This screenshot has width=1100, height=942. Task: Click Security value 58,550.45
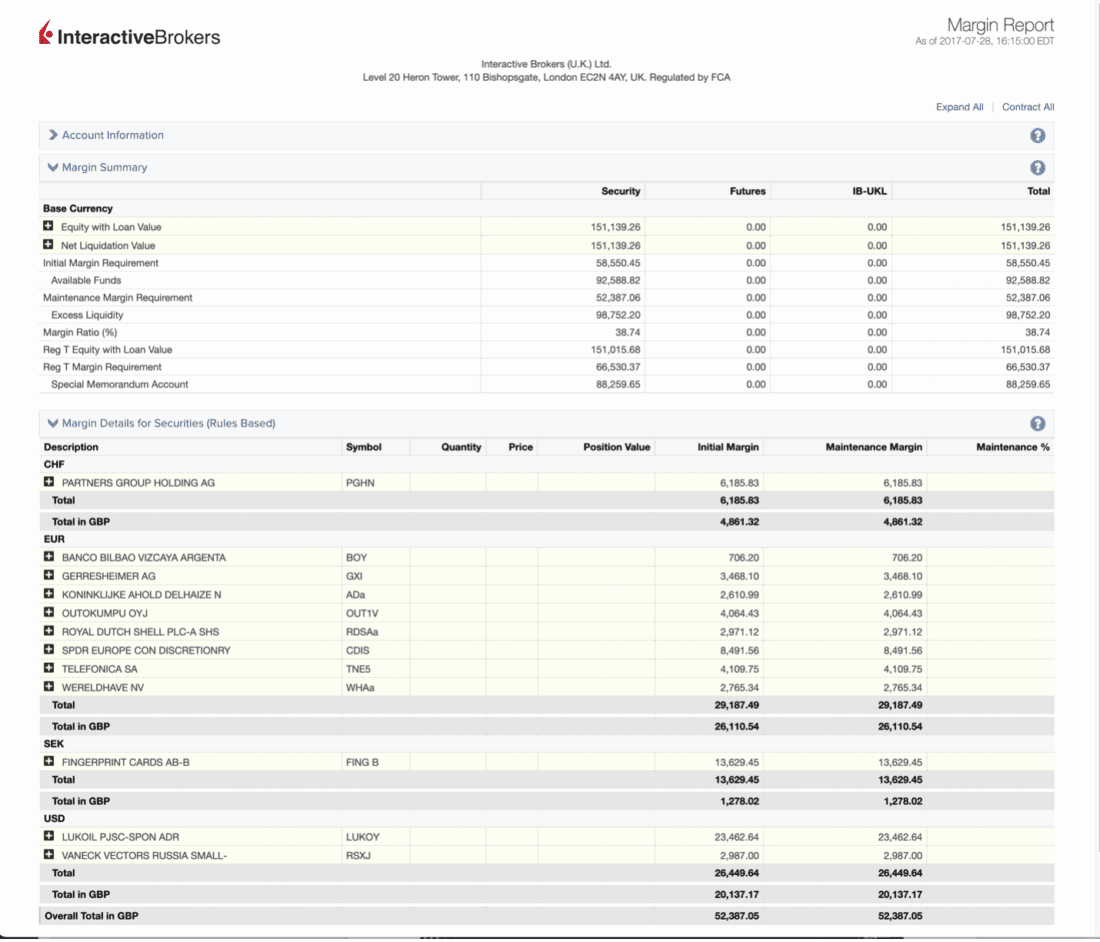click(617, 263)
